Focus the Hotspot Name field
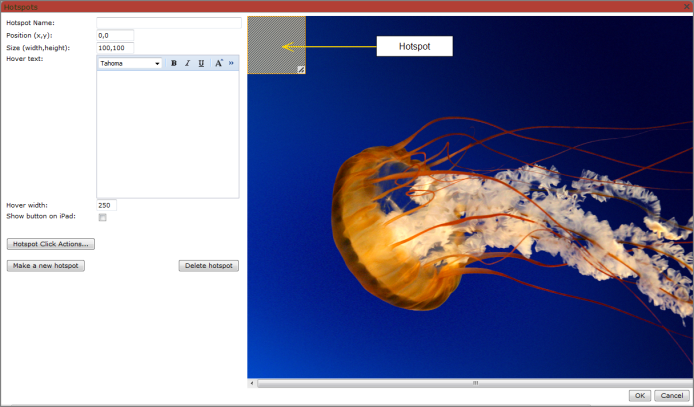694x407 pixels. (x=169, y=23)
